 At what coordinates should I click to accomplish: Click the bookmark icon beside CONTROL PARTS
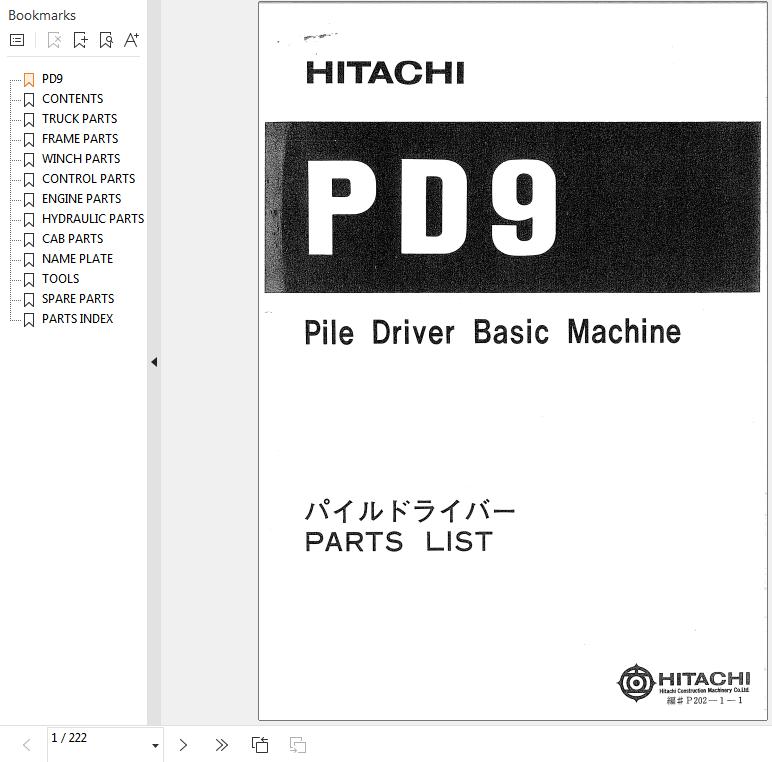point(29,180)
